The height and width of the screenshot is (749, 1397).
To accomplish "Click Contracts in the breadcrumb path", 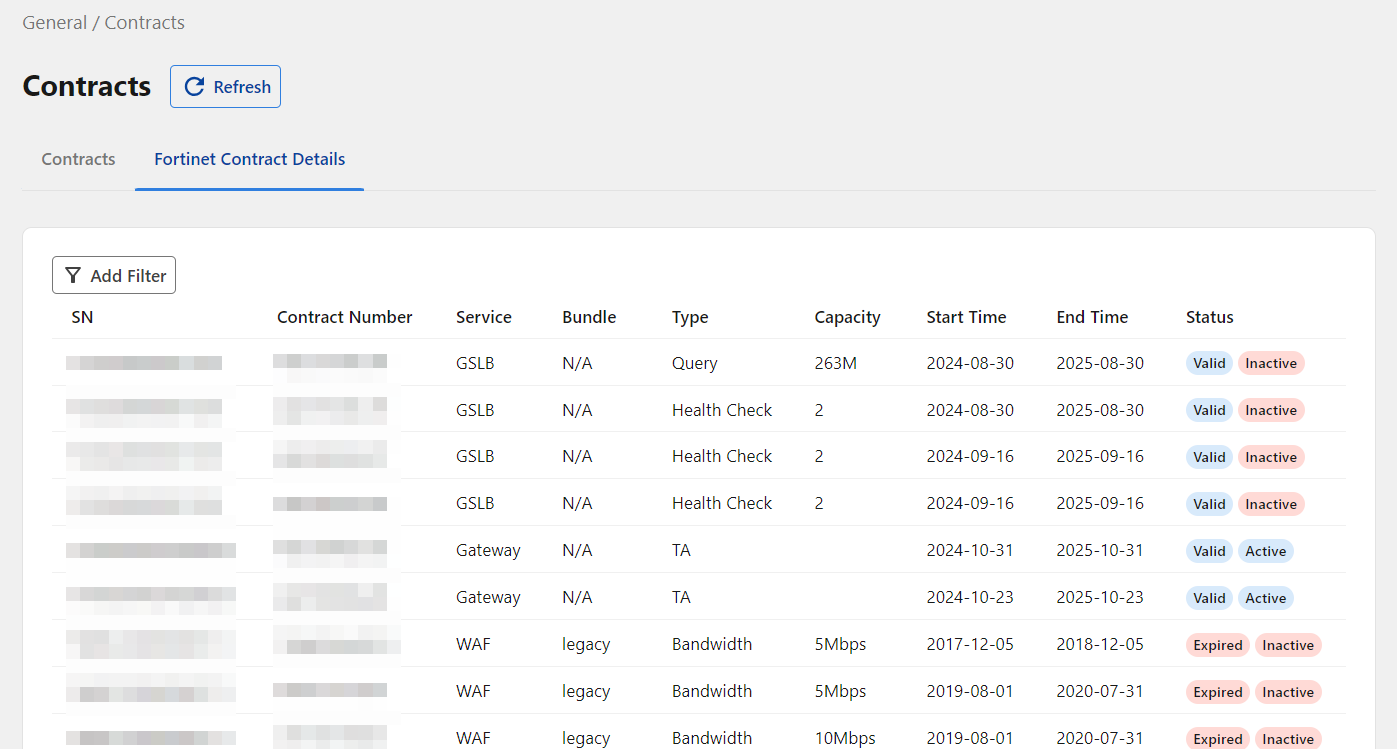I will 145,22.
